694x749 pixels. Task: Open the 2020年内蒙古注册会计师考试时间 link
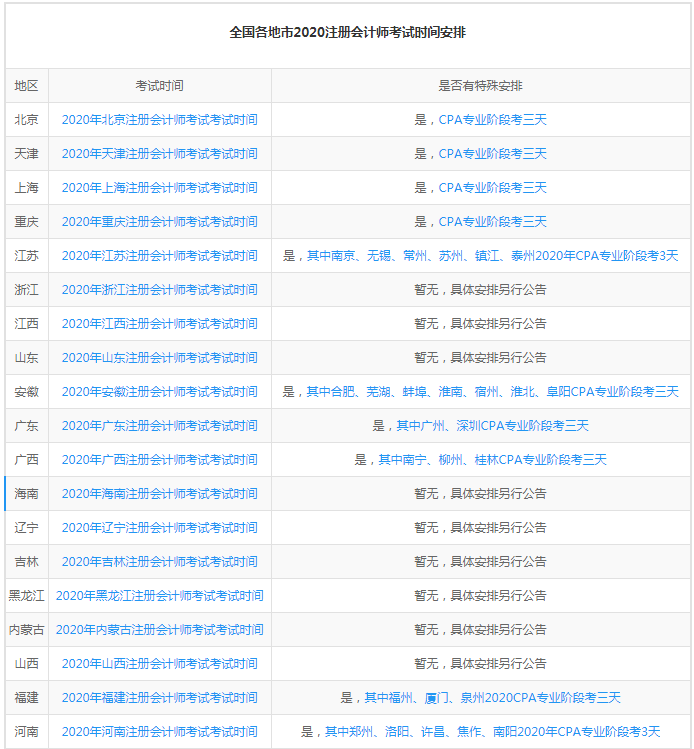point(159,630)
